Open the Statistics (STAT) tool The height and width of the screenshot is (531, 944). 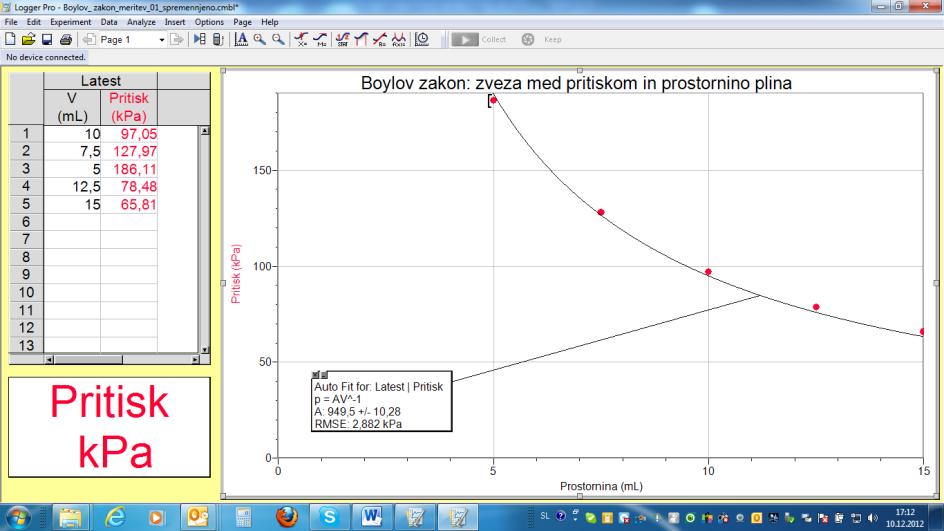(343, 39)
